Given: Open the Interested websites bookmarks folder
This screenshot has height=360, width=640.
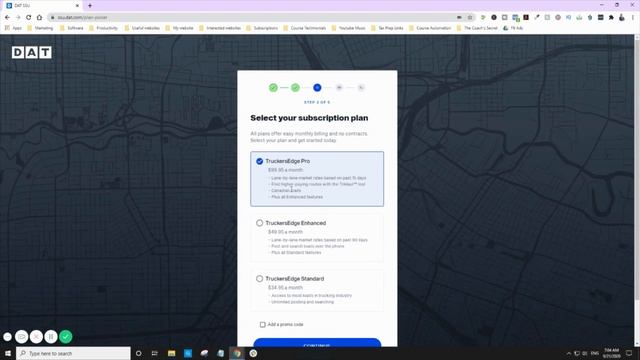Looking at the screenshot, I should click(220, 28).
